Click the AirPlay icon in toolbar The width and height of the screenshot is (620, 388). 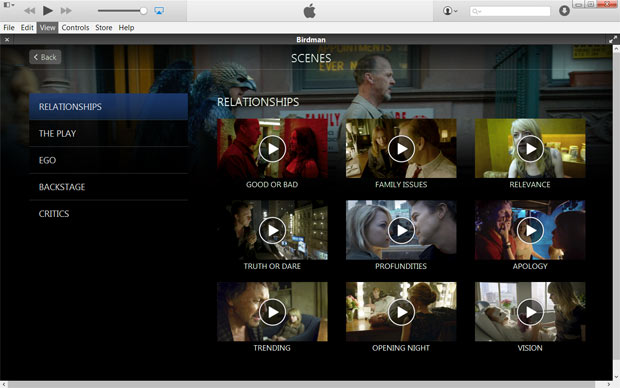(159, 11)
